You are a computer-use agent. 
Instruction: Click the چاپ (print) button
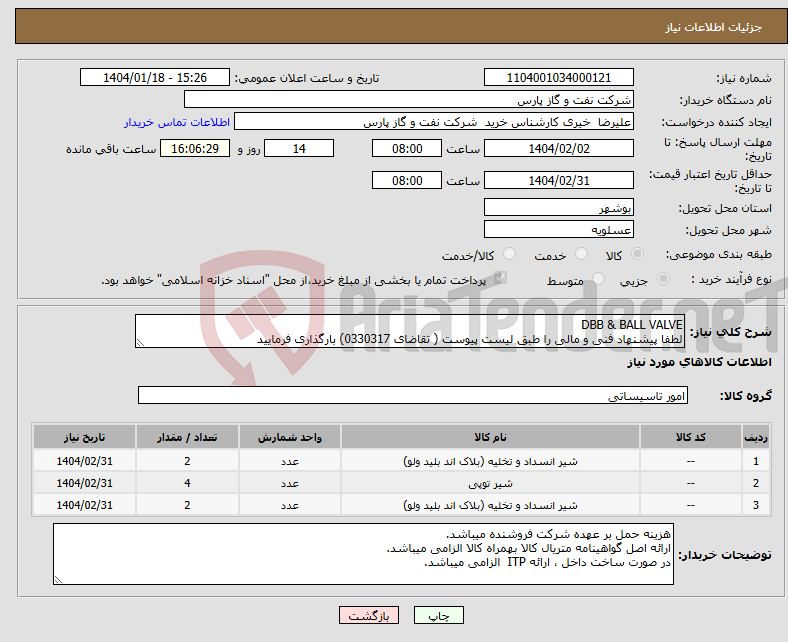point(438,615)
